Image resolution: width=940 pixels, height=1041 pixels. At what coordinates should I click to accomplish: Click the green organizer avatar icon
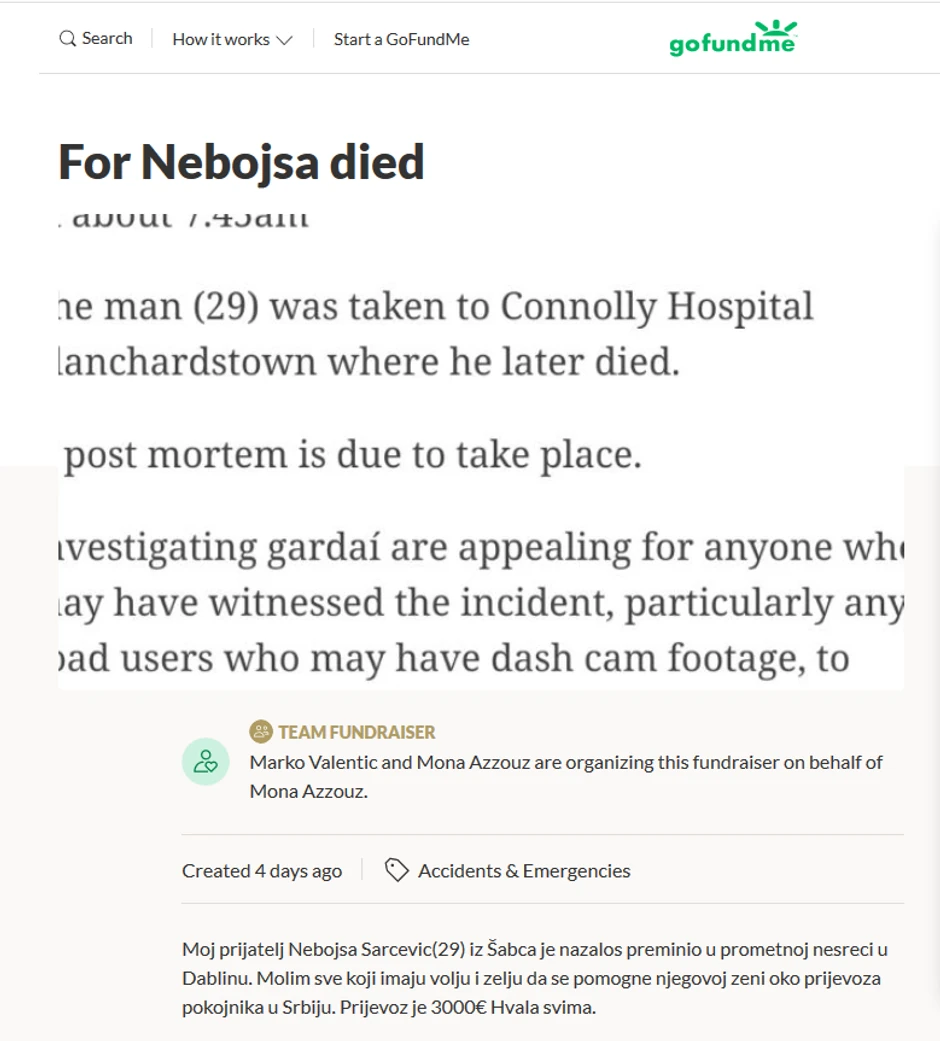pyautogui.click(x=206, y=762)
